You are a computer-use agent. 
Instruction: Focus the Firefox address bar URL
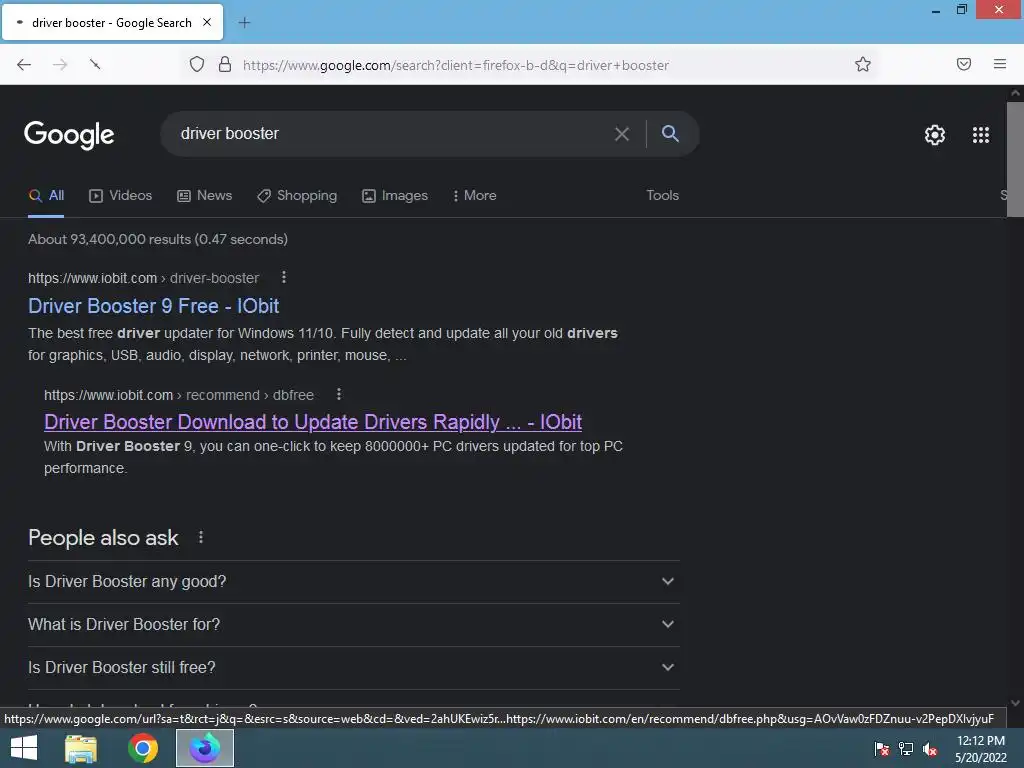point(456,65)
